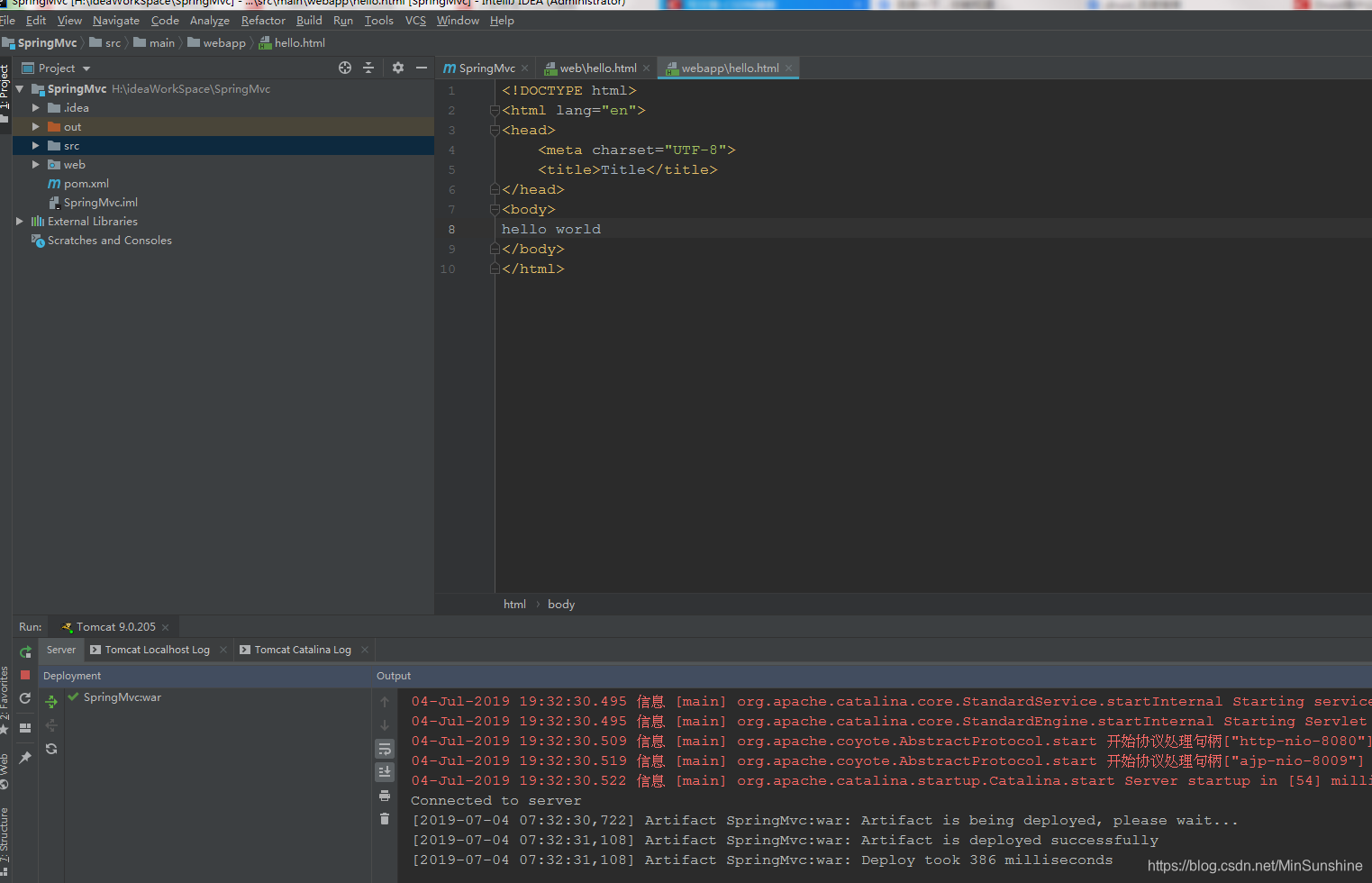This screenshot has width=1372, height=883.
Task: Place cursor on hello world line
Action: (551, 230)
